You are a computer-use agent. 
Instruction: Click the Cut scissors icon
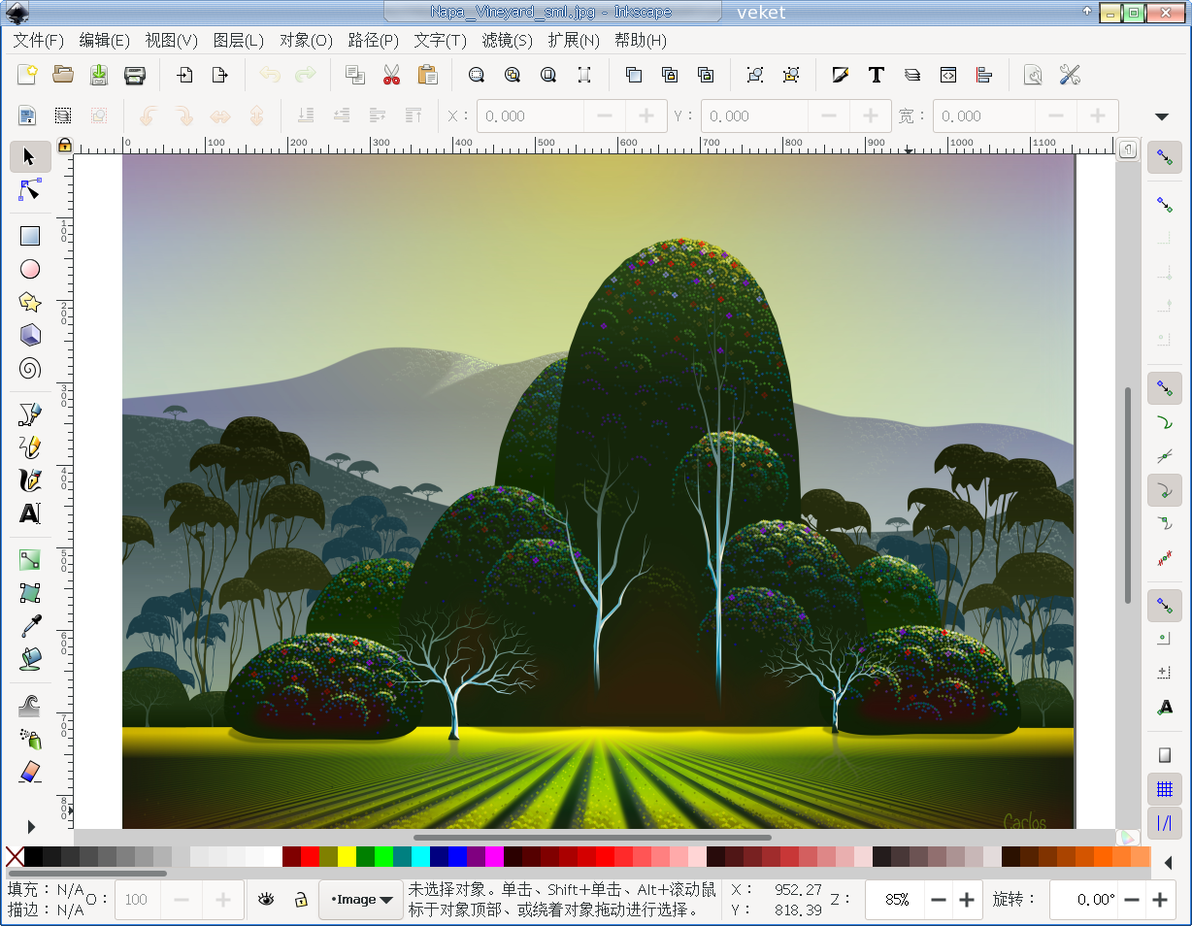coord(392,75)
